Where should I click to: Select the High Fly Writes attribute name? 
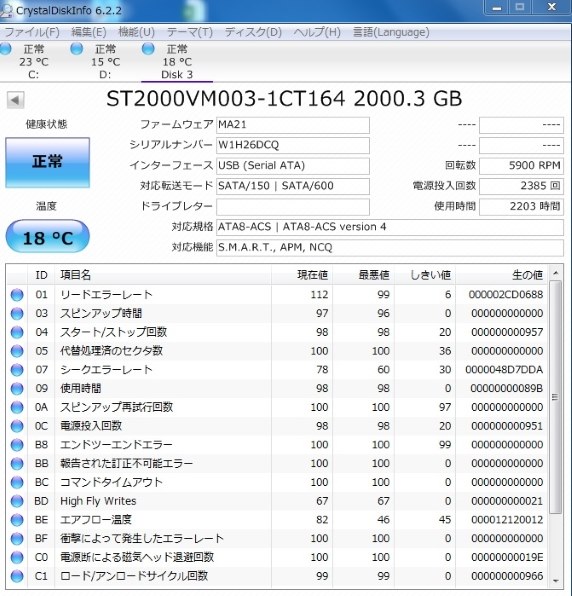98,501
